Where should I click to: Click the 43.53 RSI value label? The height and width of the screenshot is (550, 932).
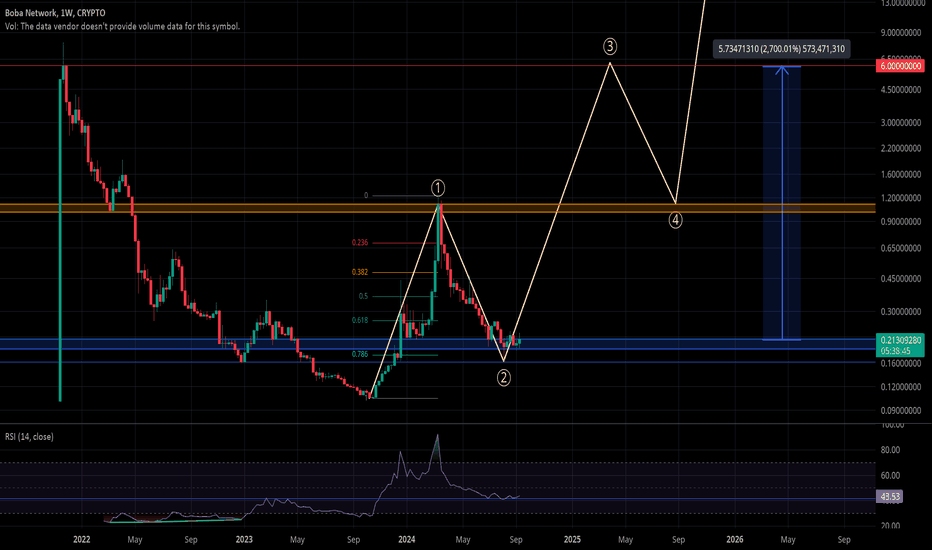[x=889, y=496]
